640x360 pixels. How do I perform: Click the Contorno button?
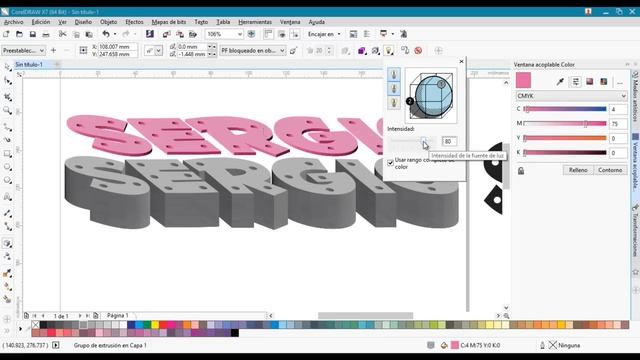(610, 170)
